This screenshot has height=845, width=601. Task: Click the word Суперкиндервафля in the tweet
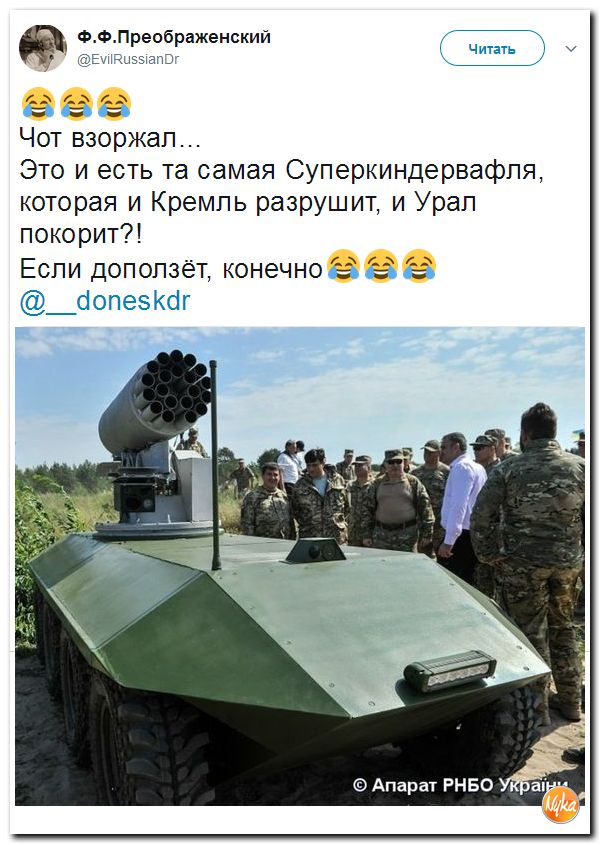[414, 170]
